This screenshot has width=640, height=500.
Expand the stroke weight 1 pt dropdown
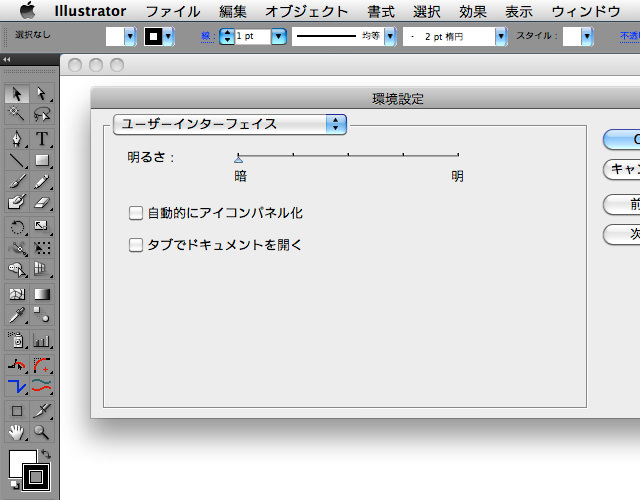click(x=278, y=36)
